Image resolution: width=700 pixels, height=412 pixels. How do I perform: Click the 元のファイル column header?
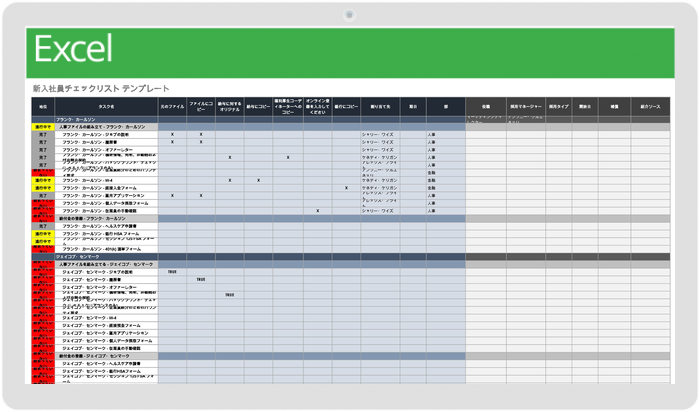pyautogui.click(x=172, y=105)
